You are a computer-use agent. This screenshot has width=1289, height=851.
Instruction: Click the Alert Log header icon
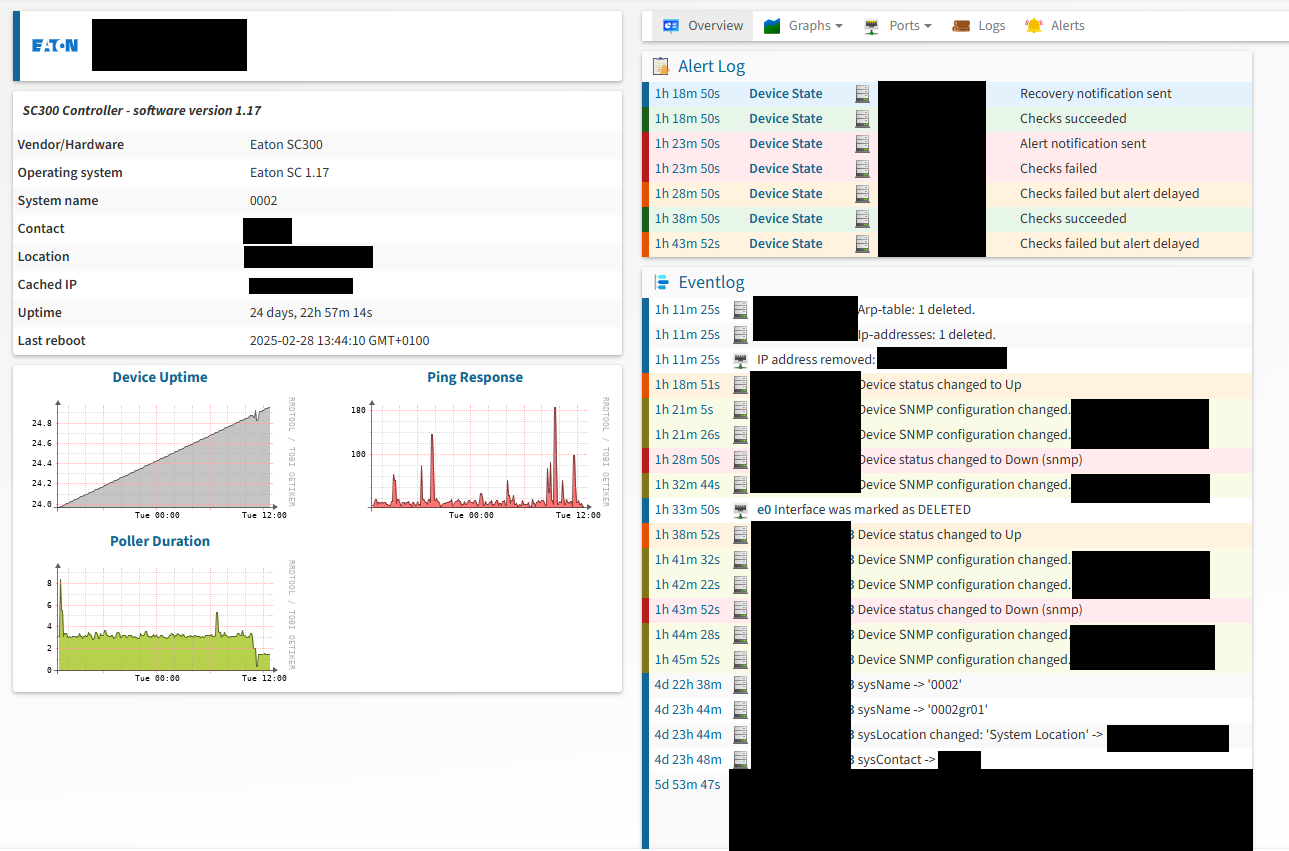[661, 67]
